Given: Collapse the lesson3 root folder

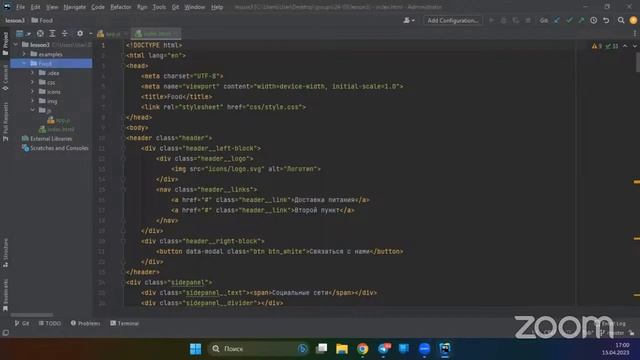Looking at the screenshot, I should point(16,44).
